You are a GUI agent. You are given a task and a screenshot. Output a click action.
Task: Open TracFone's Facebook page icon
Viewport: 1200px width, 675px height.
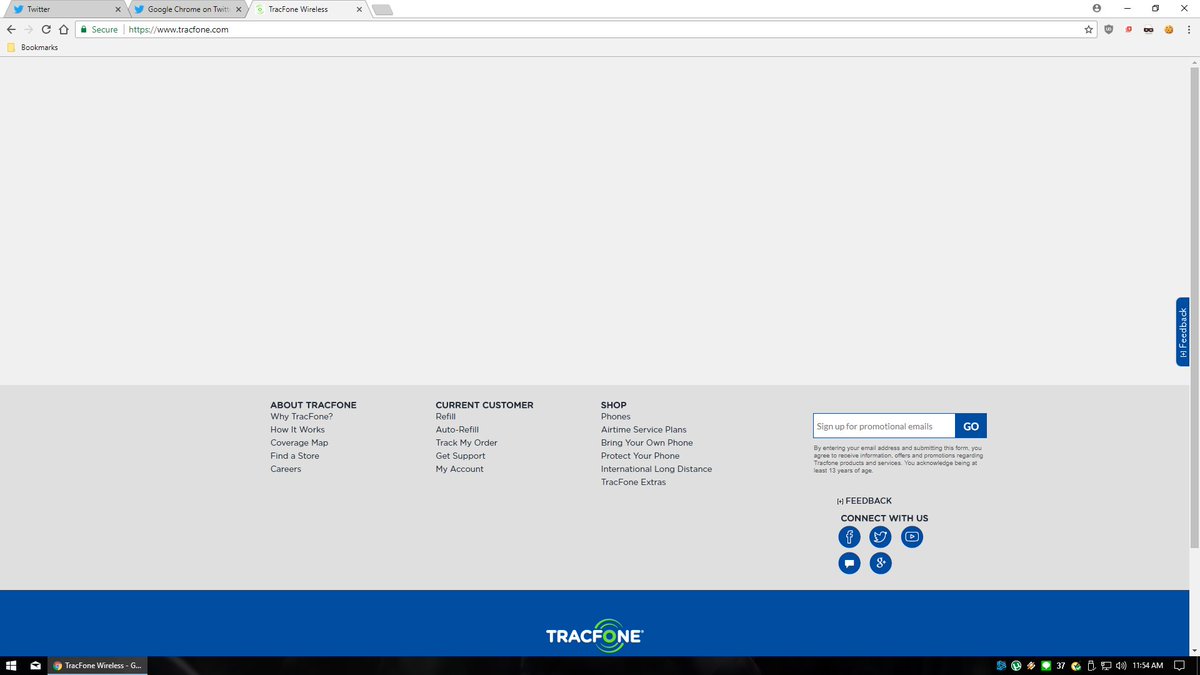click(x=849, y=537)
